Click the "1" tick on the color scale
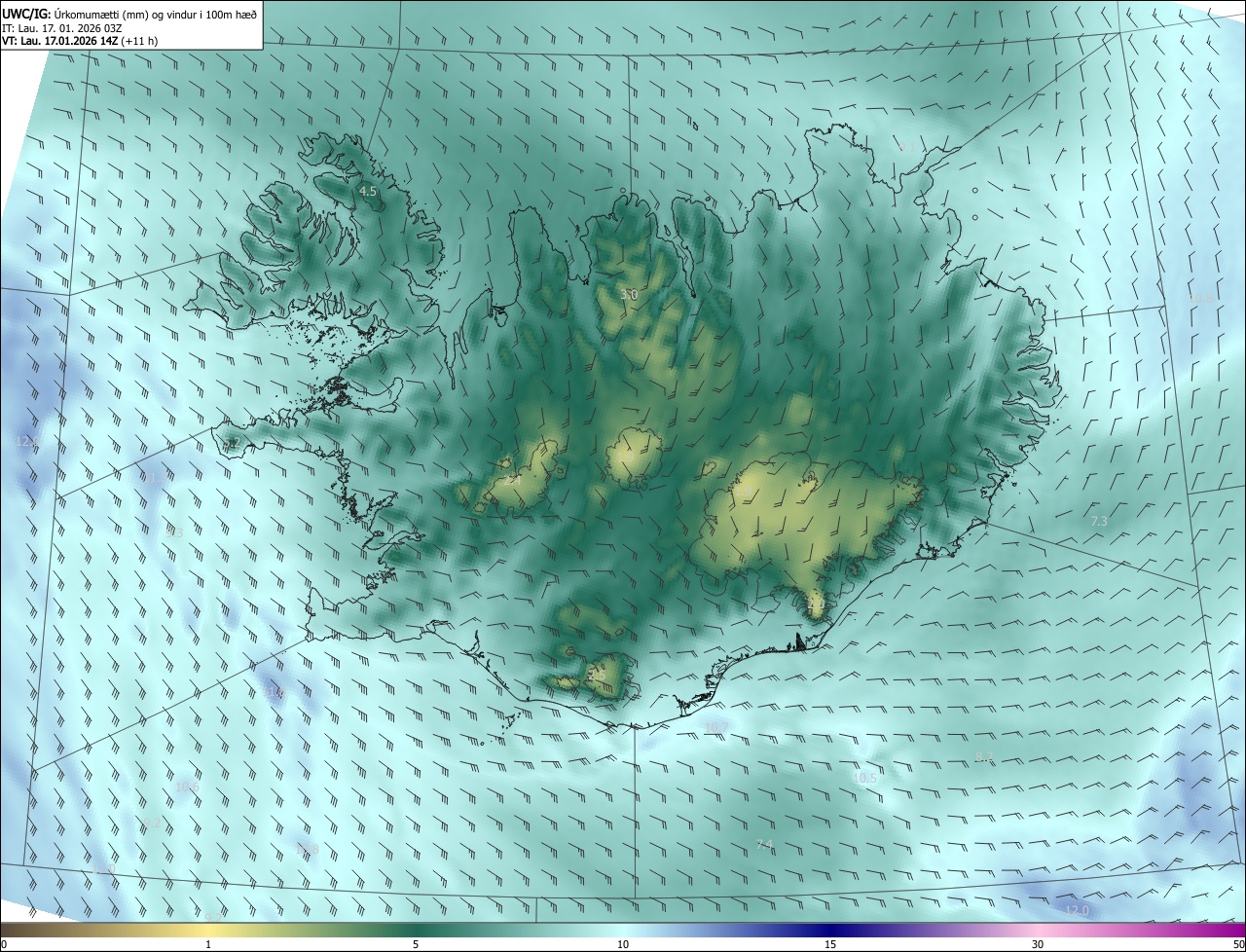The width and height of the screenshot is (1246, 952). pyautogui.click(x=208, y=945)
